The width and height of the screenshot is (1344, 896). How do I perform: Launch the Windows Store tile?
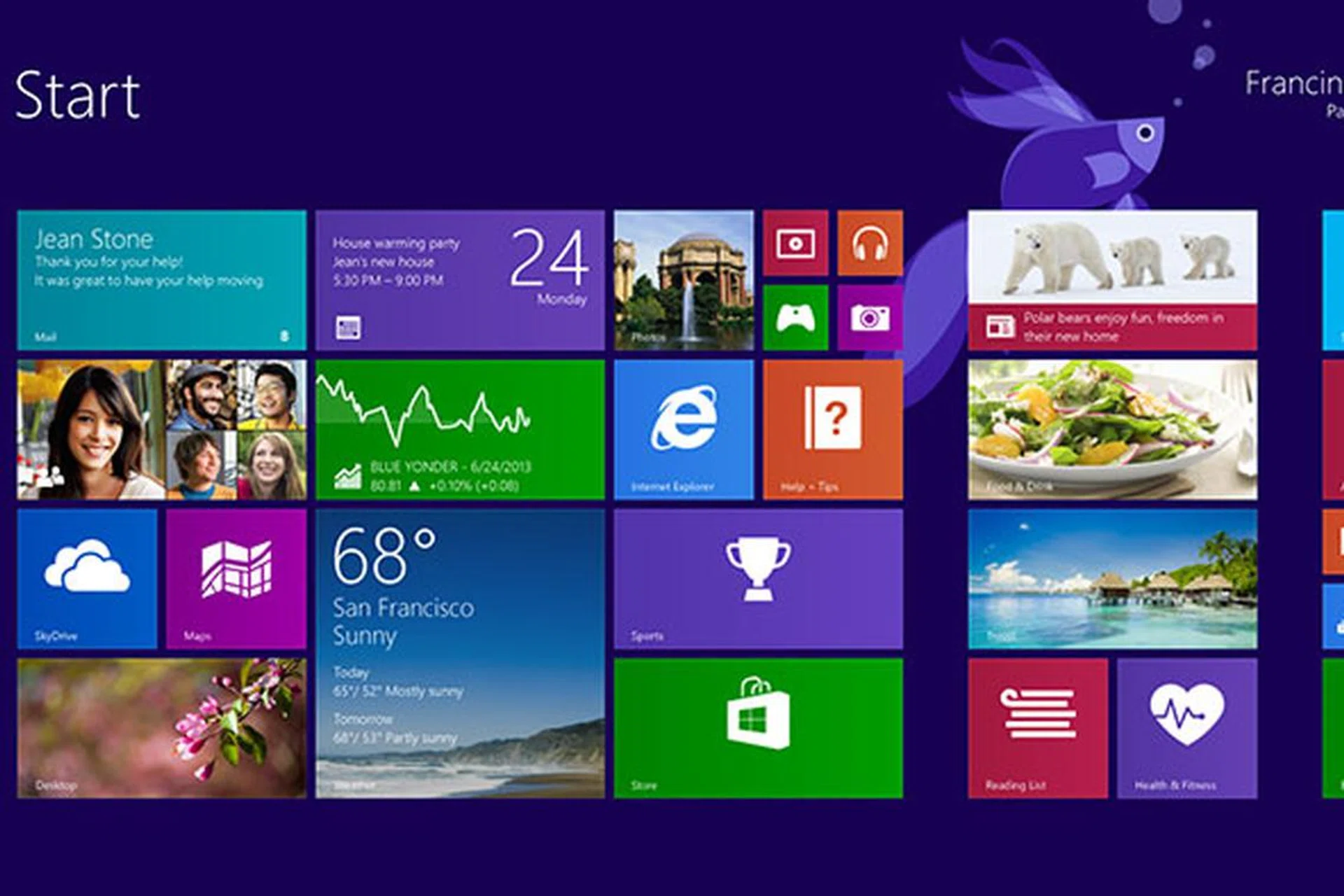tap(758, 728)
